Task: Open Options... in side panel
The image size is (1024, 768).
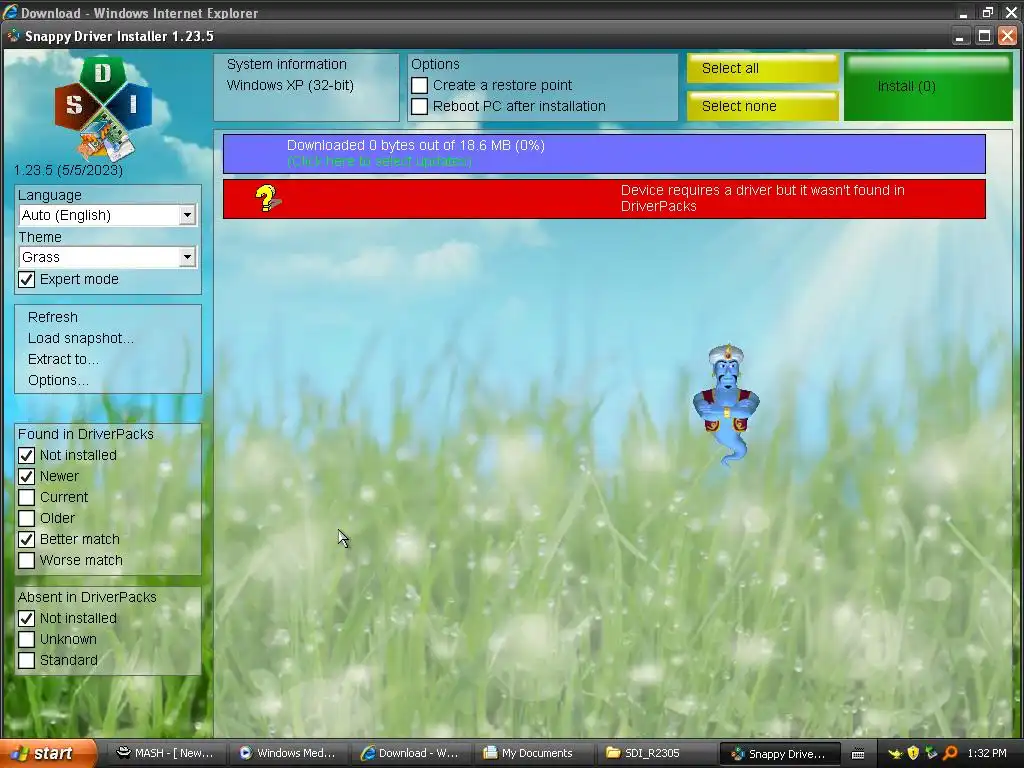Action: point(58,380)
